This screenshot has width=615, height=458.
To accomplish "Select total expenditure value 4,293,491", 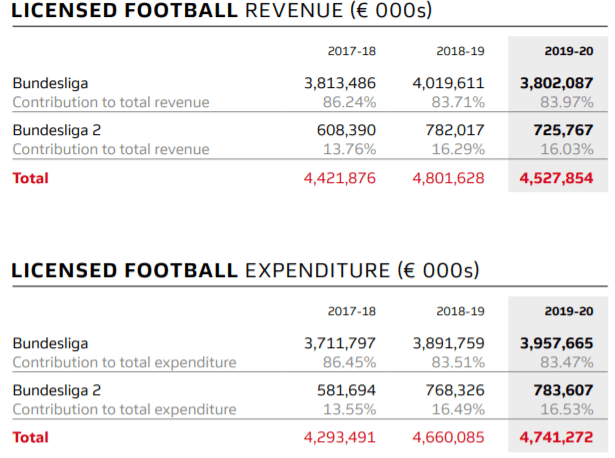I will (x=340, y=437).
